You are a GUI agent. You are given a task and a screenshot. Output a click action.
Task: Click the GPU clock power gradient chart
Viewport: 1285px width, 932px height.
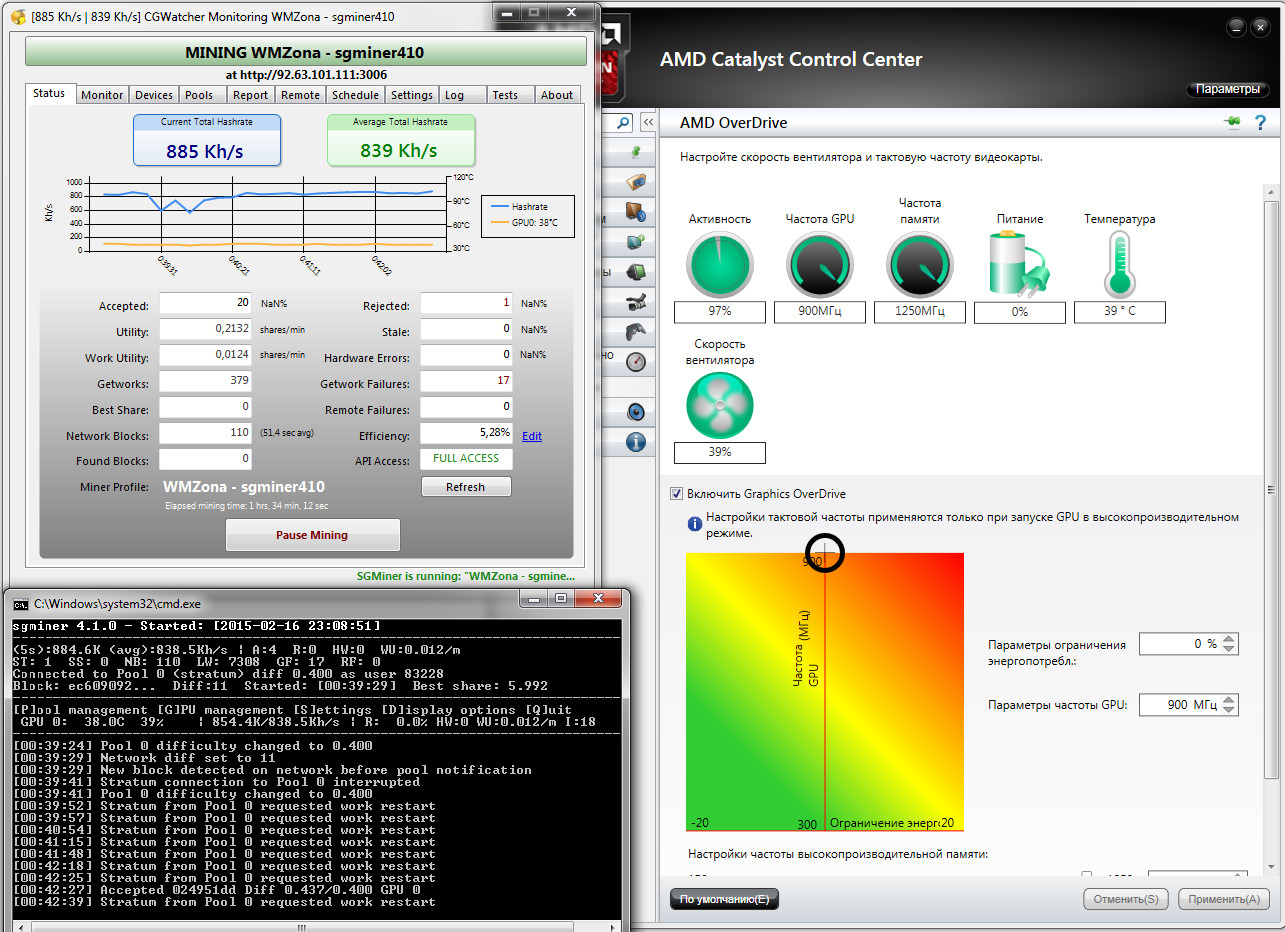(825, 692)
